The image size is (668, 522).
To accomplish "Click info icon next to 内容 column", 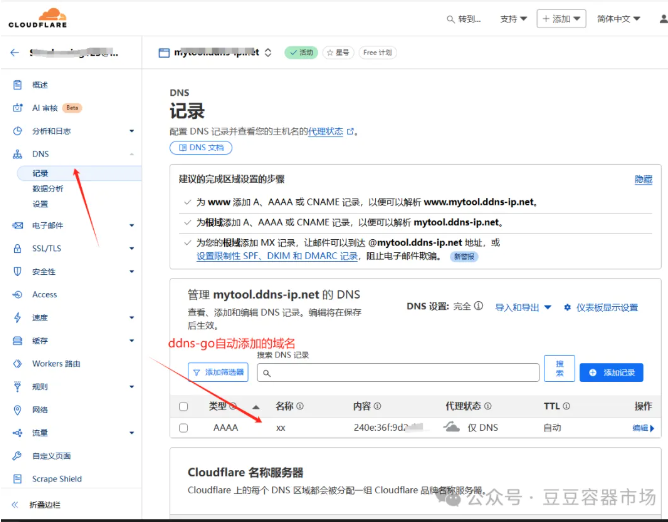I will point(377,406).
